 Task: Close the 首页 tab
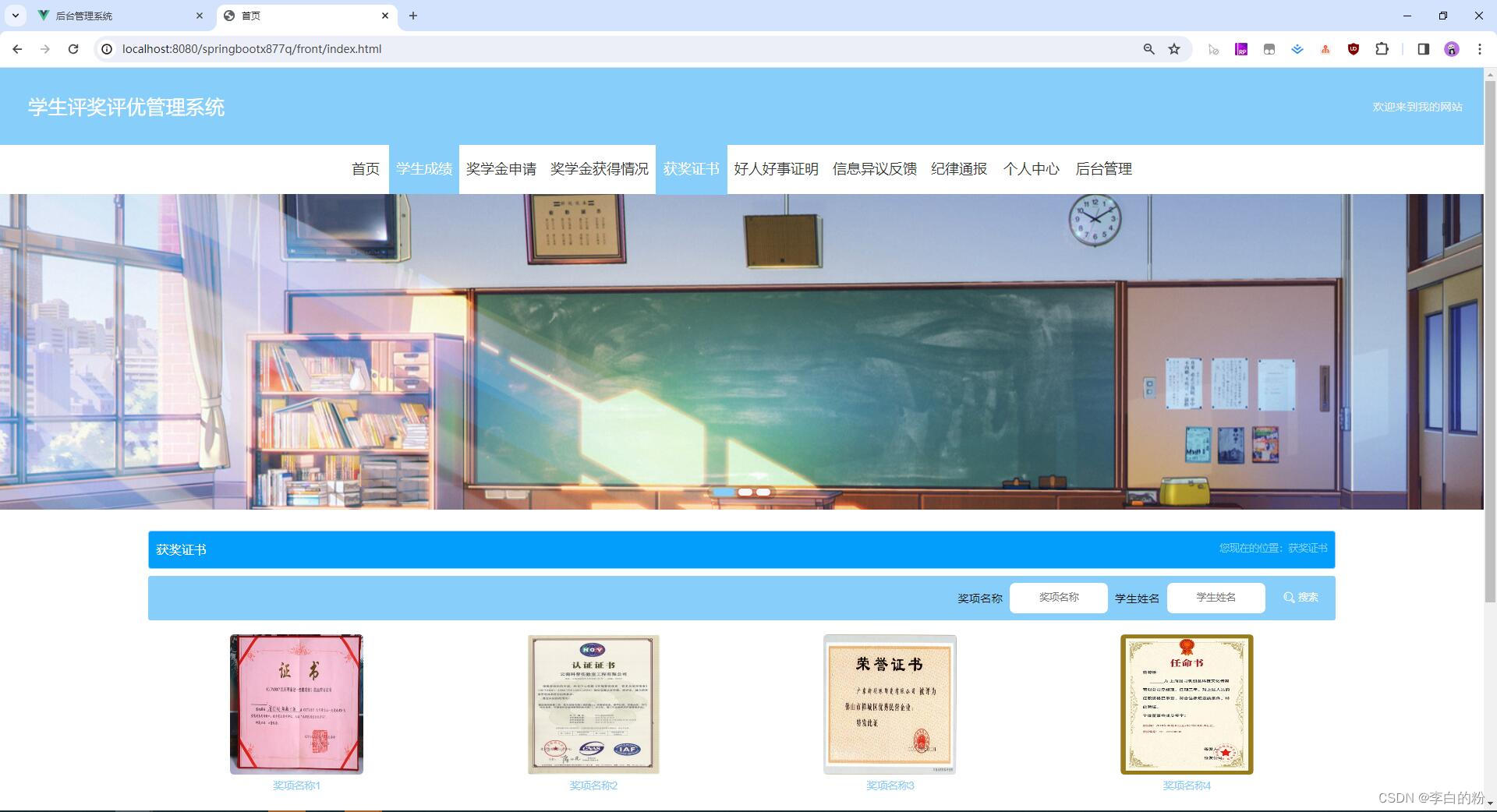pyautogui.click(x=385, y=16)
